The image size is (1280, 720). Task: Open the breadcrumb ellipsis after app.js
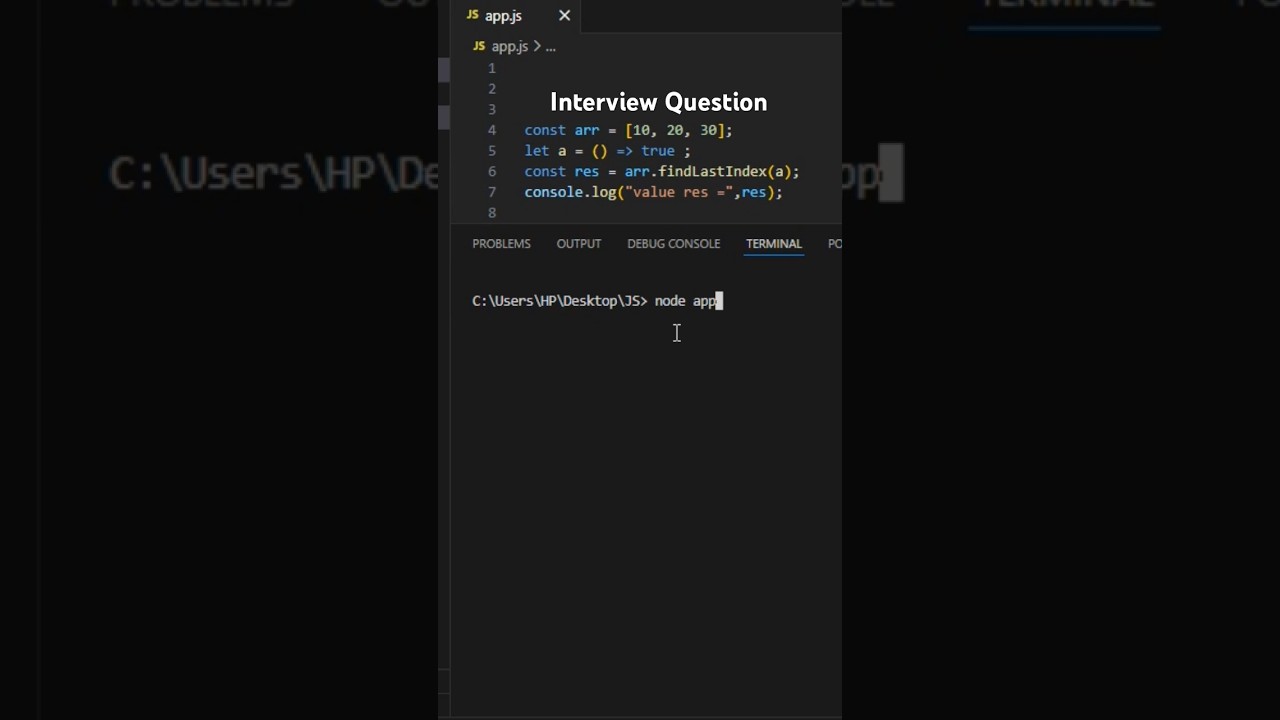[x=550, y=46]
